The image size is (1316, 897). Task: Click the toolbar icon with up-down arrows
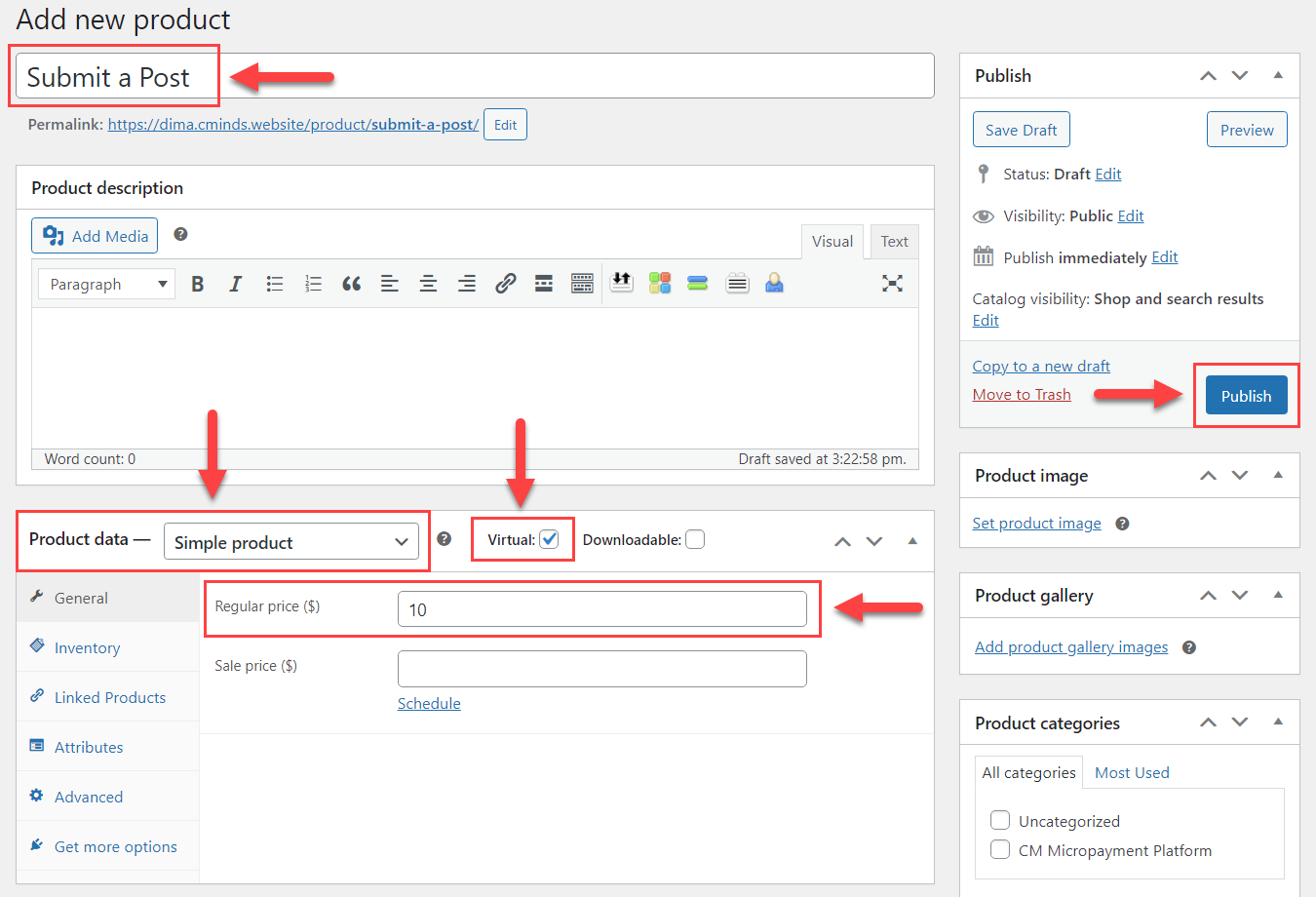(x=622, y=283)
